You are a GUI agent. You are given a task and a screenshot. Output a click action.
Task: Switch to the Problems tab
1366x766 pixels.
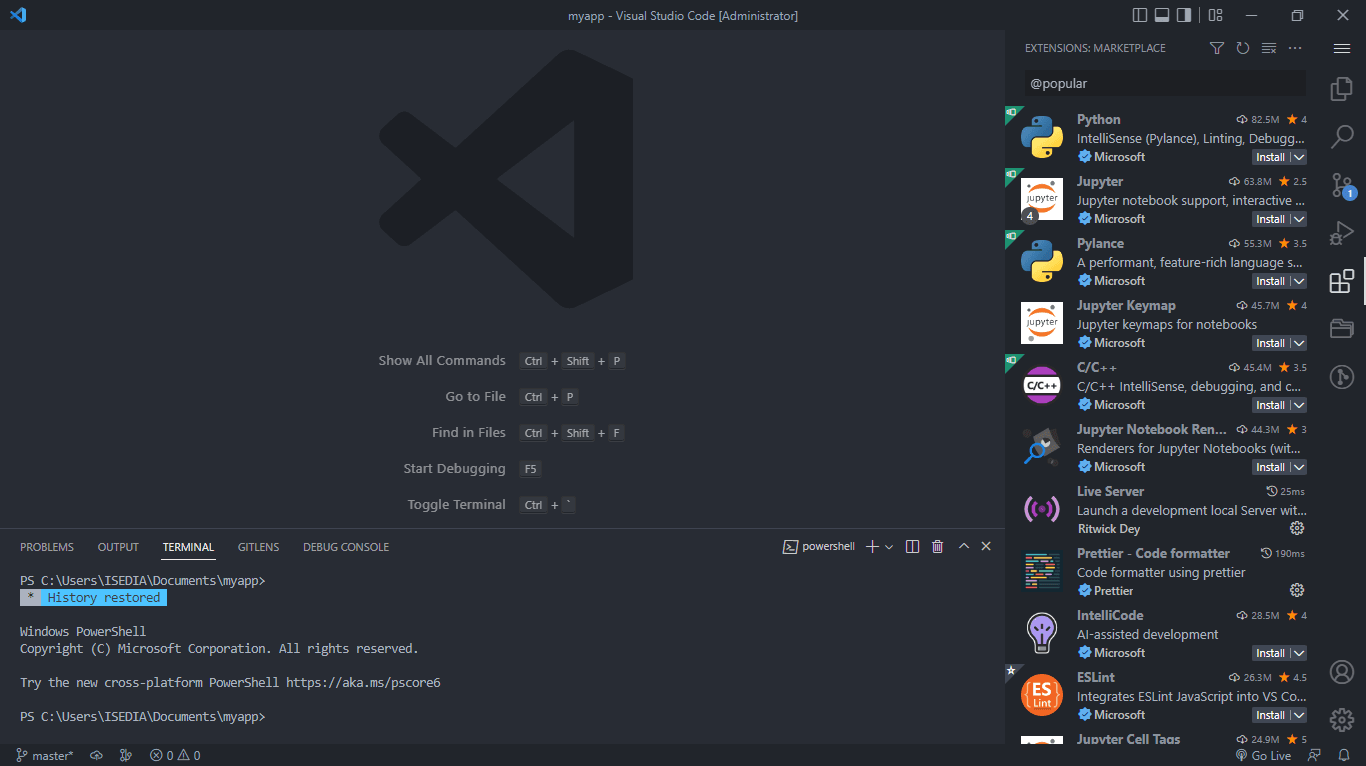47,547
